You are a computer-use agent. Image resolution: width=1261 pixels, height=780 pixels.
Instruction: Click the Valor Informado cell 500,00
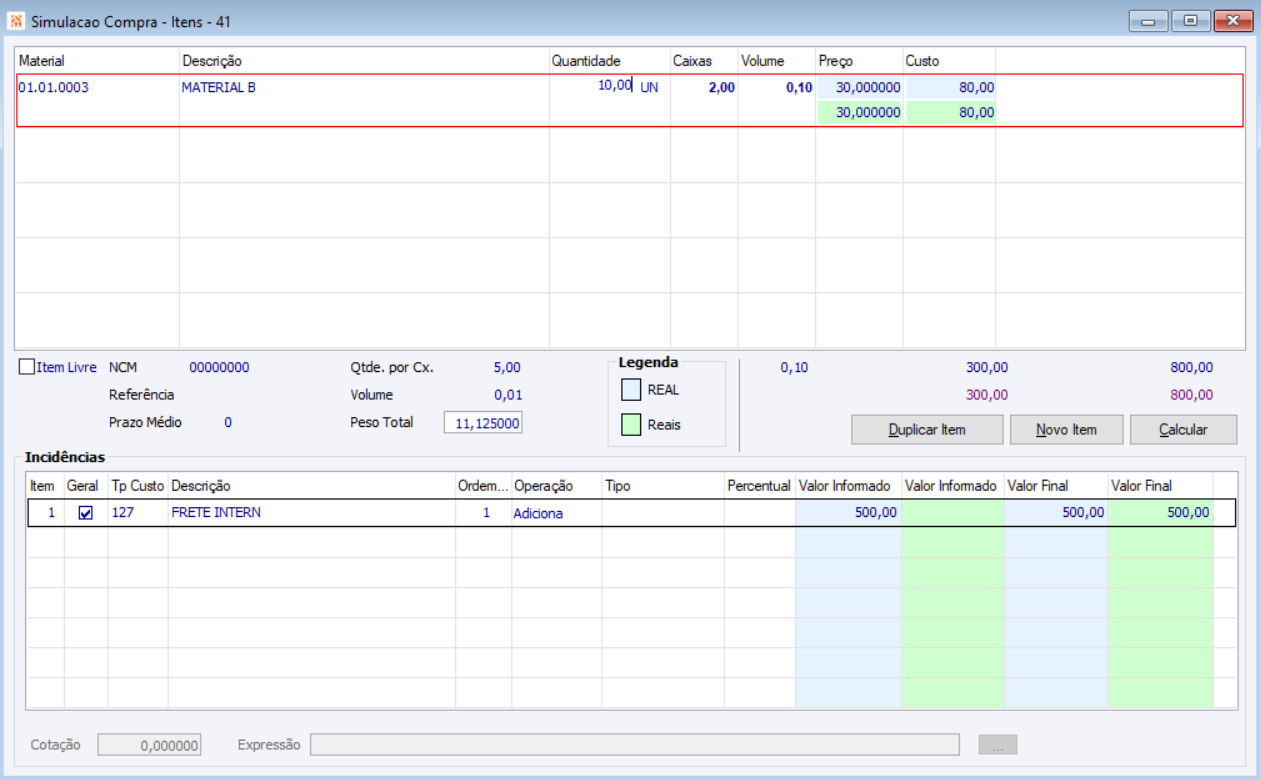(849, 513)
